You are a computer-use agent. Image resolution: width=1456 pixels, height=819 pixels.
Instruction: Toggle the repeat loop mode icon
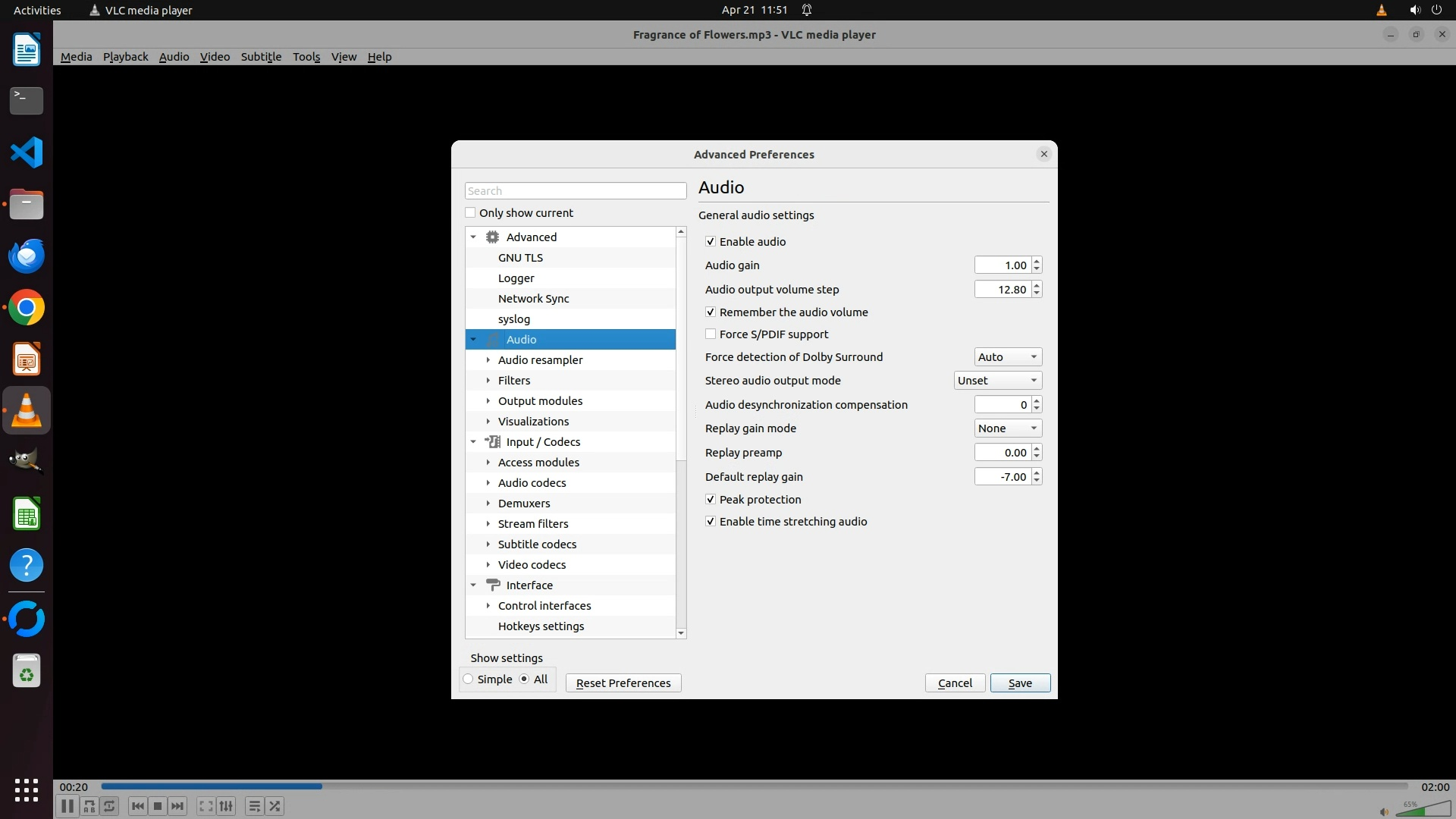point(109,806)
